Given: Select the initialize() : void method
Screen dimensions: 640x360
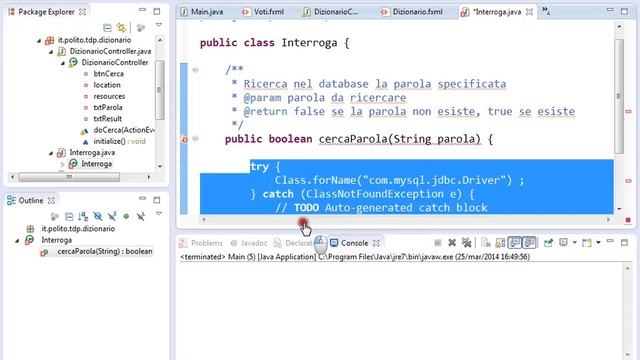Looking at the screenshot, I should [x=119, y=141].
